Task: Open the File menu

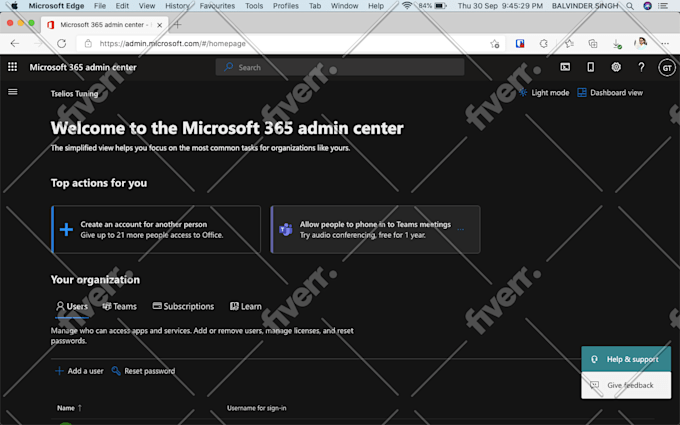Action: 100,6
